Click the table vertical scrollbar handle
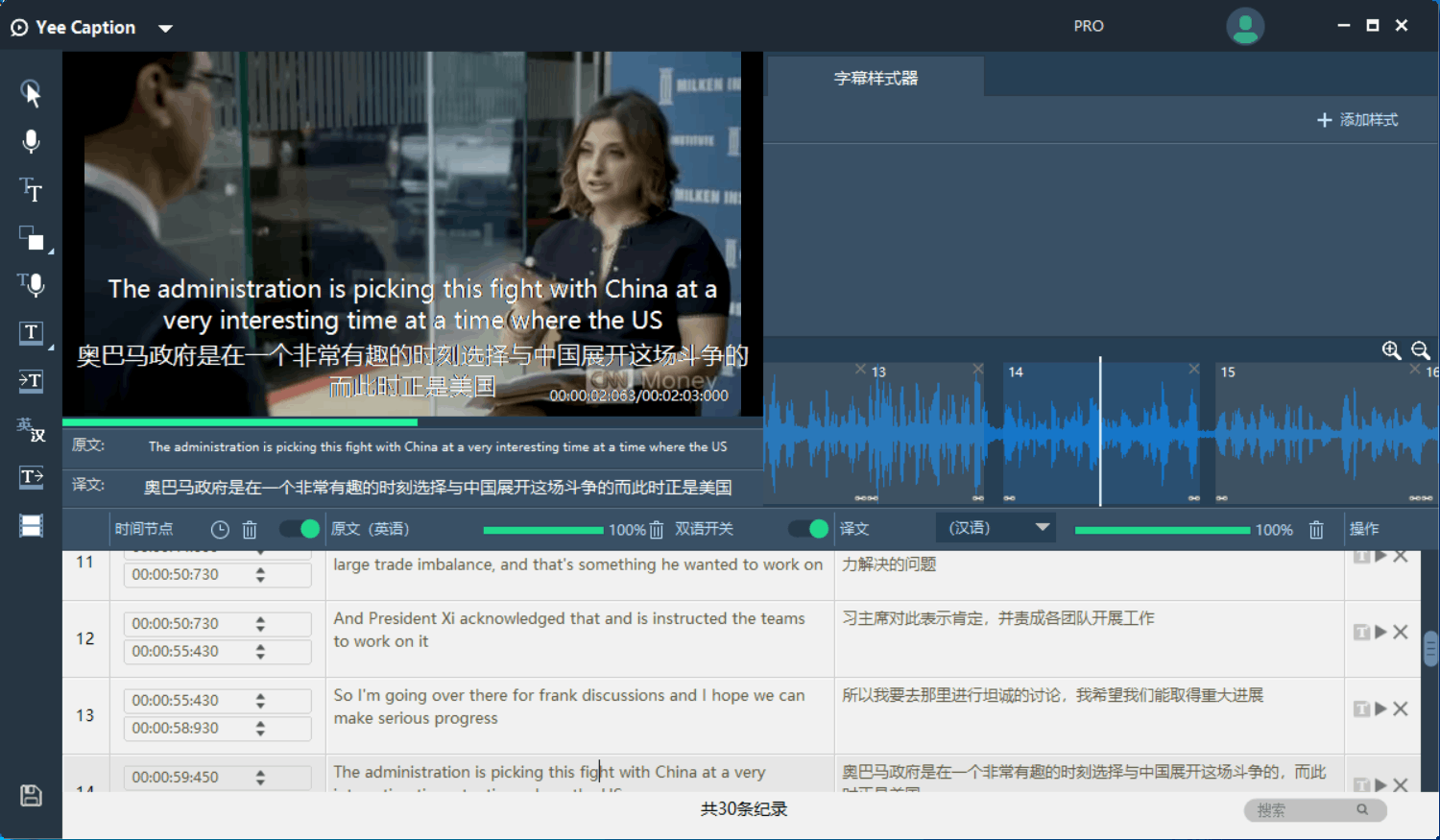The width and height of the screenshot is (1440, 840). tap(1430, 648)
